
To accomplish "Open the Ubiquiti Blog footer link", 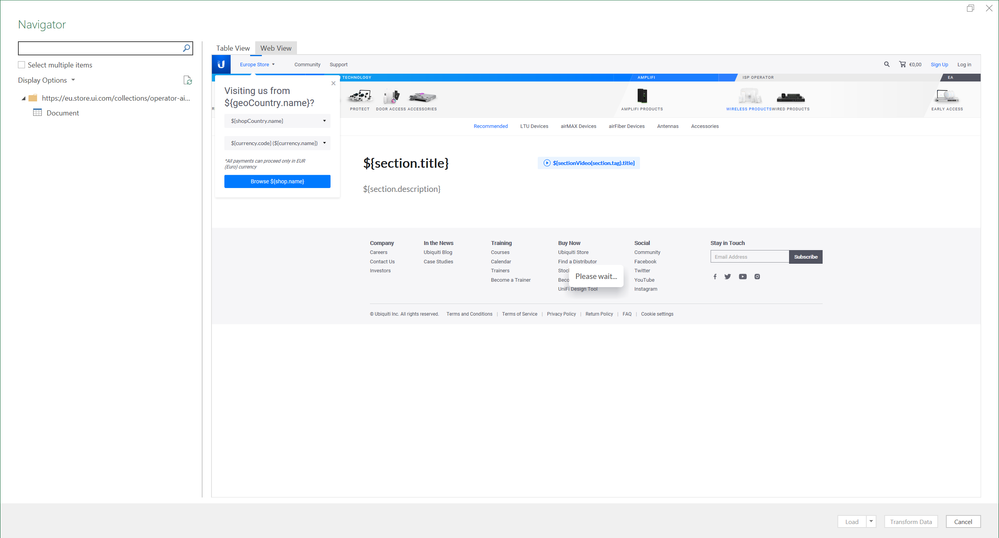I will tap(438, 252).
